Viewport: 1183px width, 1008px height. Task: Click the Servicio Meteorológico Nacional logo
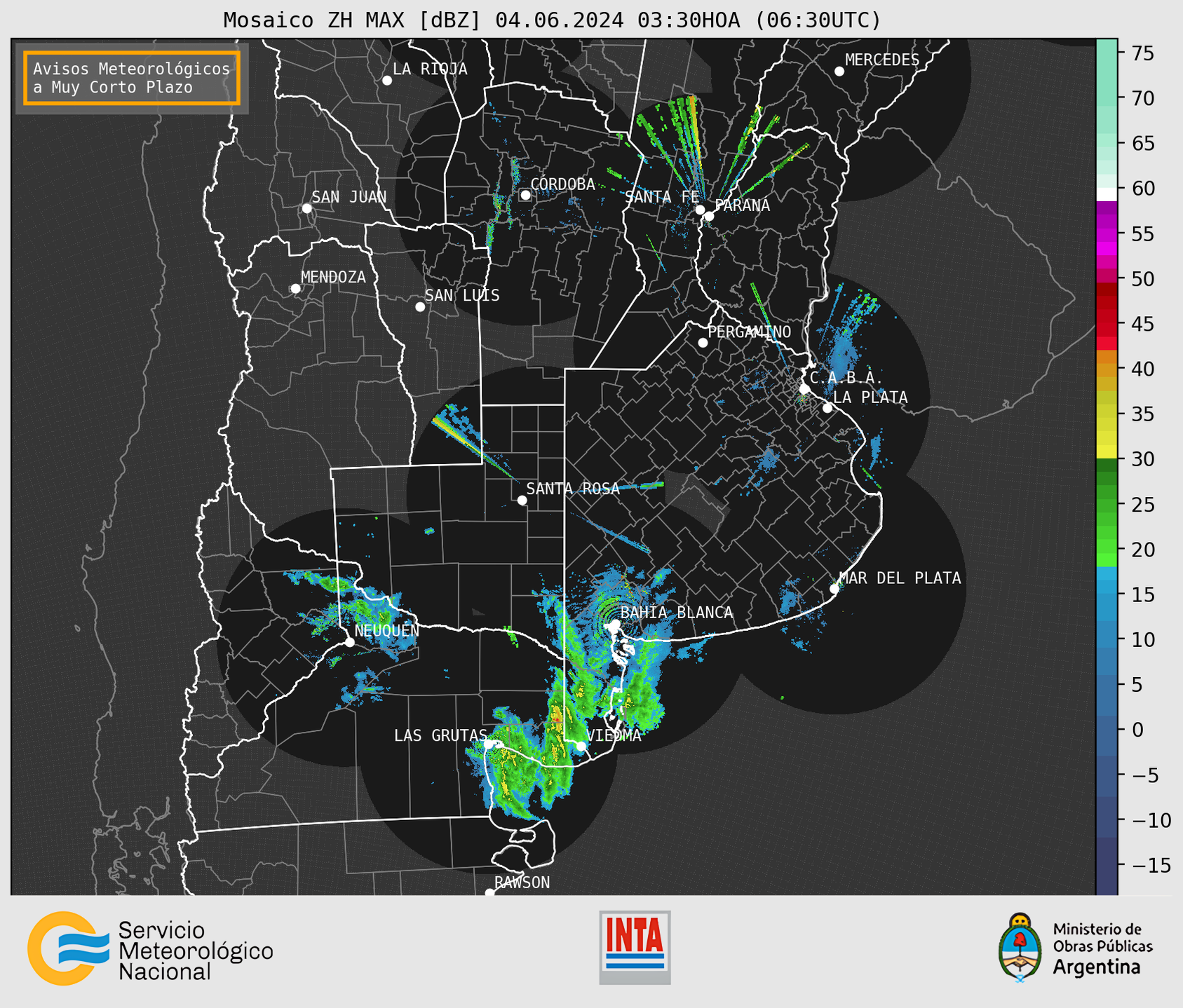[x=151, y=948]
